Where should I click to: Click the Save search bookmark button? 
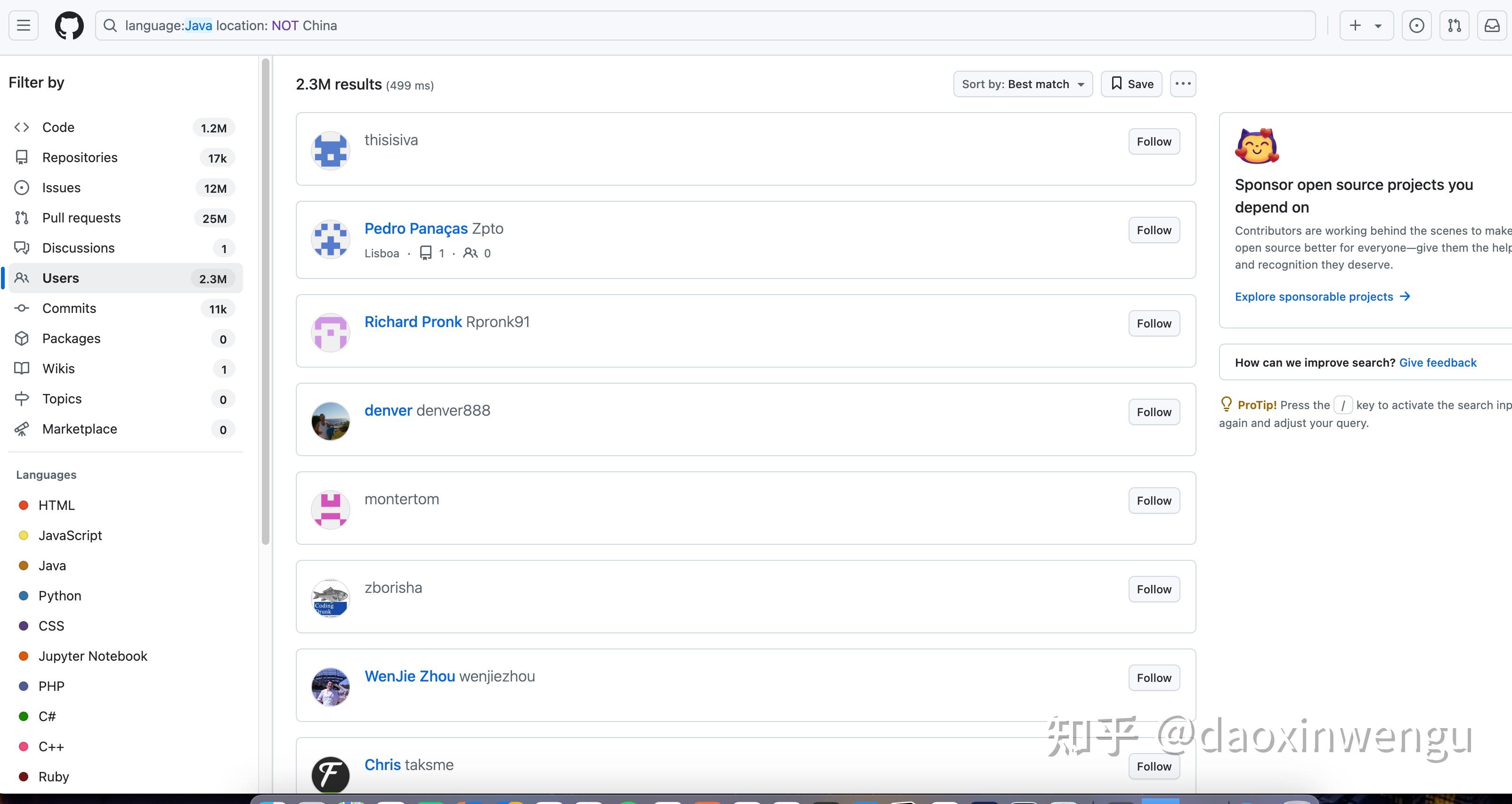[1132, 84]
